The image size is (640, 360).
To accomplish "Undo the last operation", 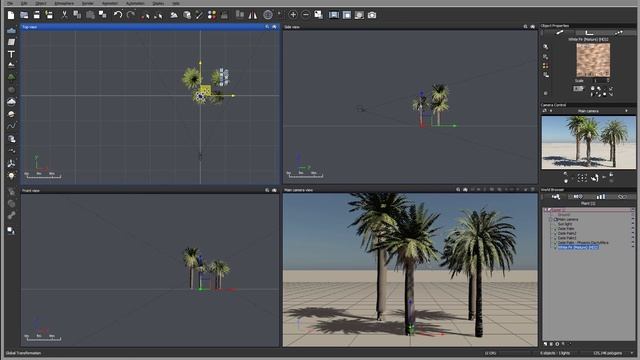I will pos(118,15).
